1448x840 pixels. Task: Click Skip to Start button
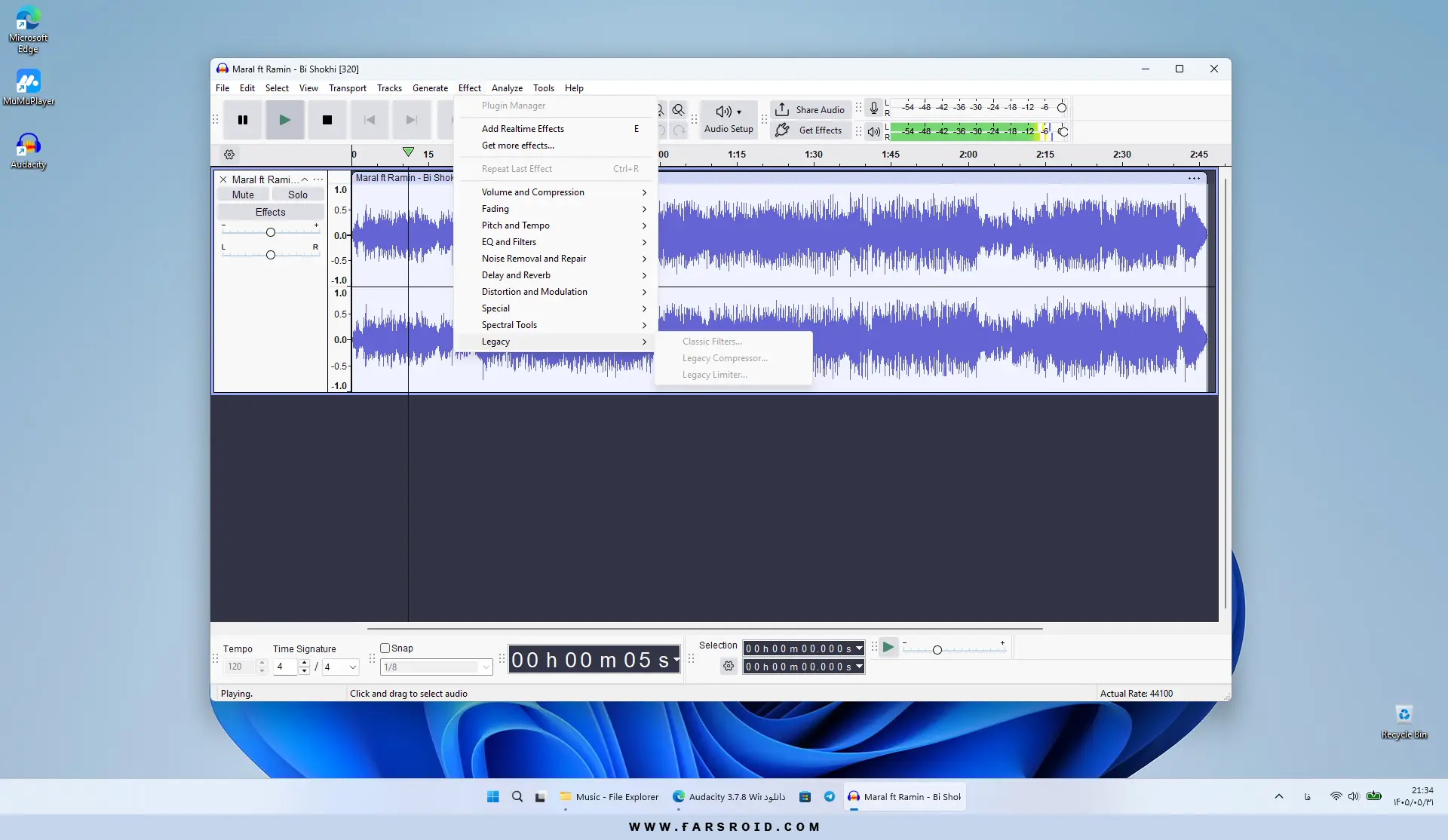[369, 120]
